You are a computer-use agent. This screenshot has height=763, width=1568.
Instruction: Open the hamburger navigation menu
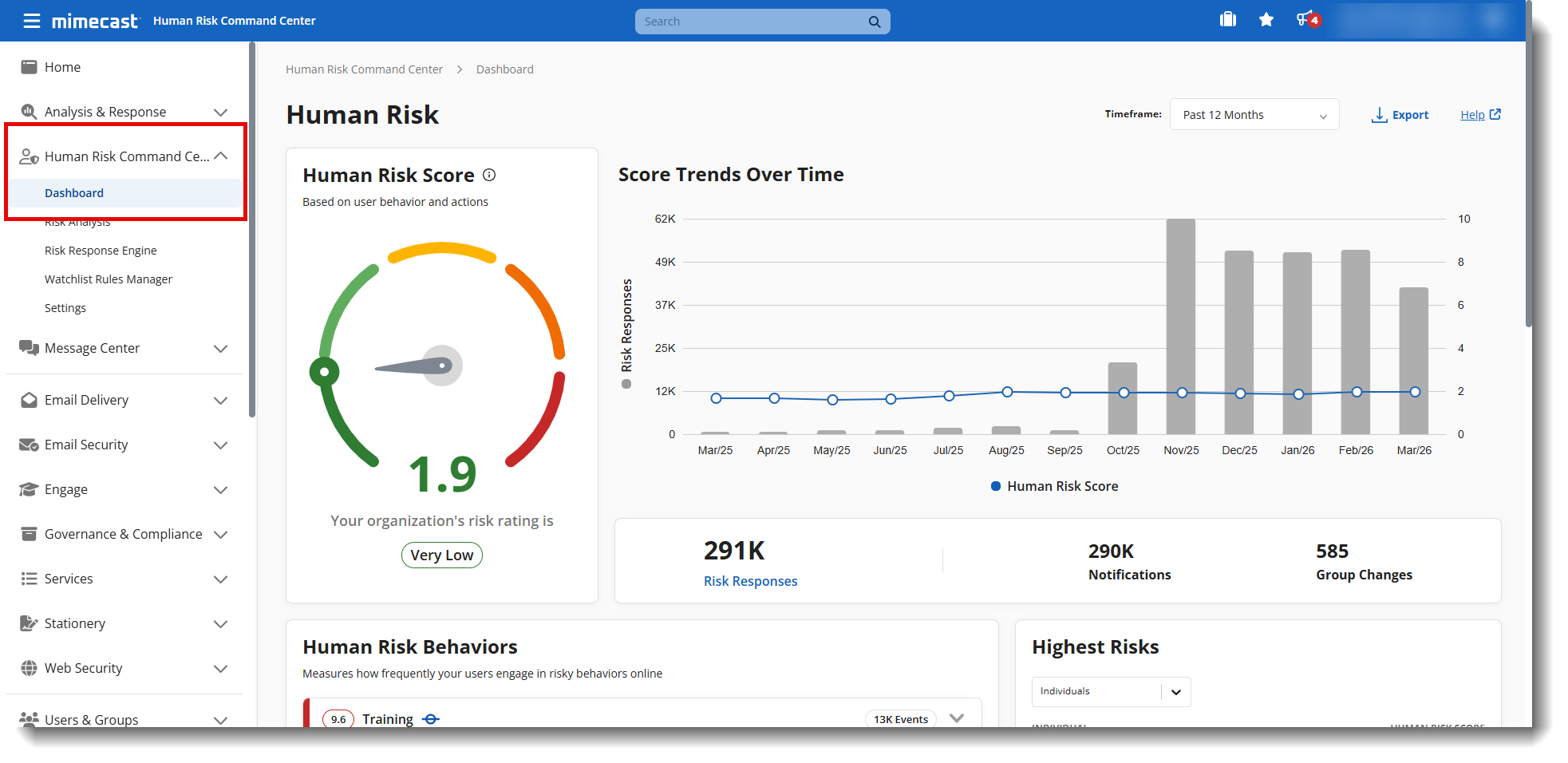(x=31, y=21)
